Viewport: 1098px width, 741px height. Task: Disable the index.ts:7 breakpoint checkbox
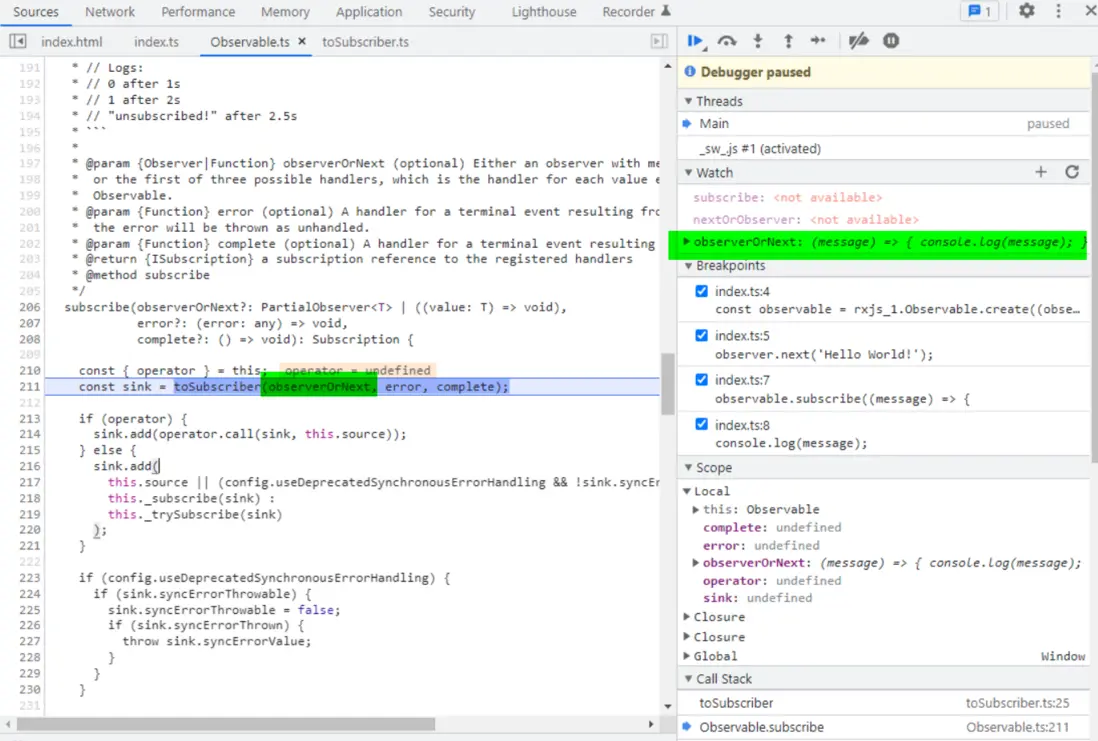(x=702, y=380)
